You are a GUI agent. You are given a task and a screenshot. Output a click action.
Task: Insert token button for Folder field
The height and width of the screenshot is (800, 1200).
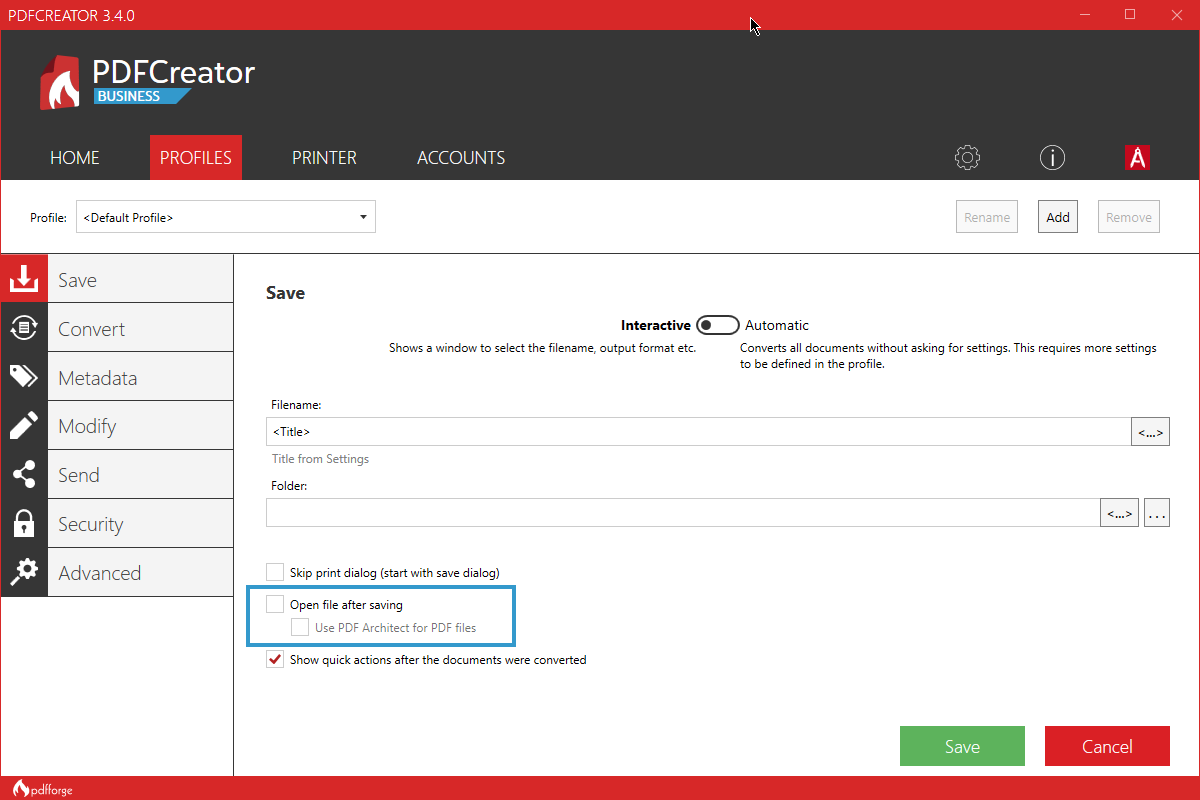(1119, 512)
